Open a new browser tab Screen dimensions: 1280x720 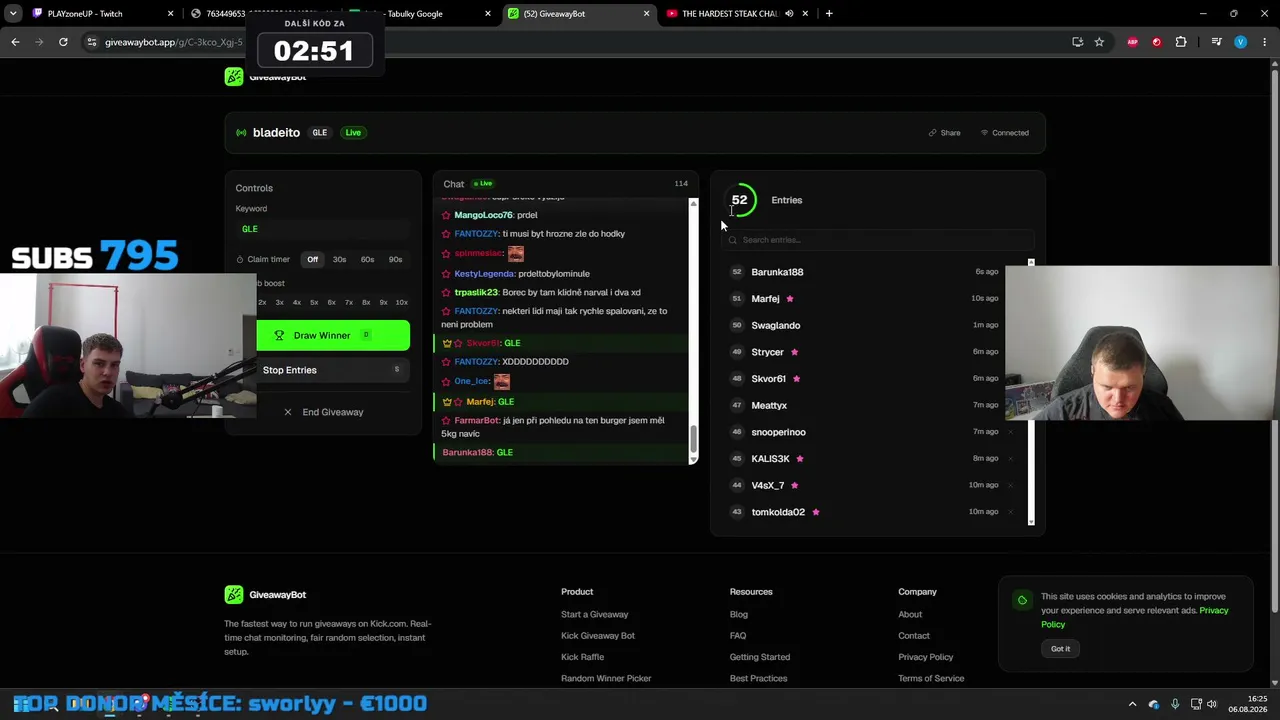pos(829,14)
